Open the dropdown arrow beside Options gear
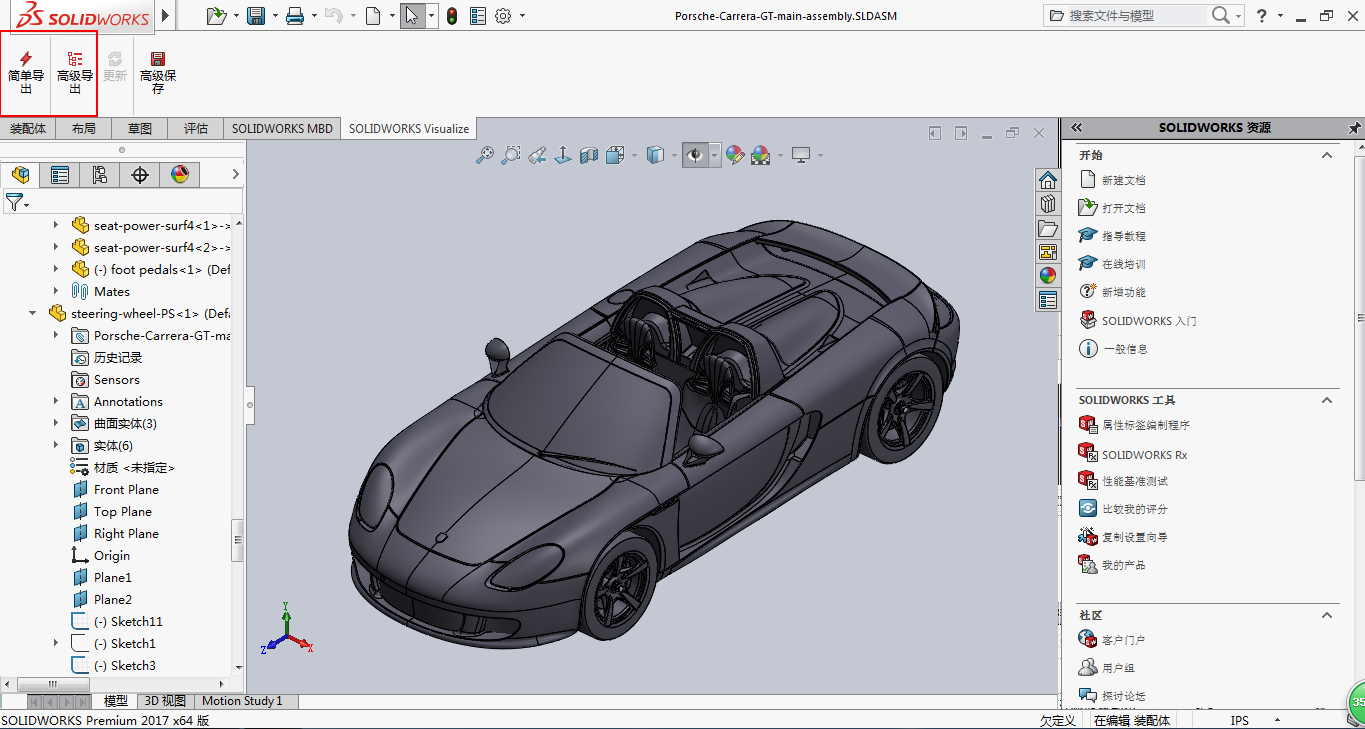The width and height of the screenshot is (1365, 729). (x=522, y=16)
